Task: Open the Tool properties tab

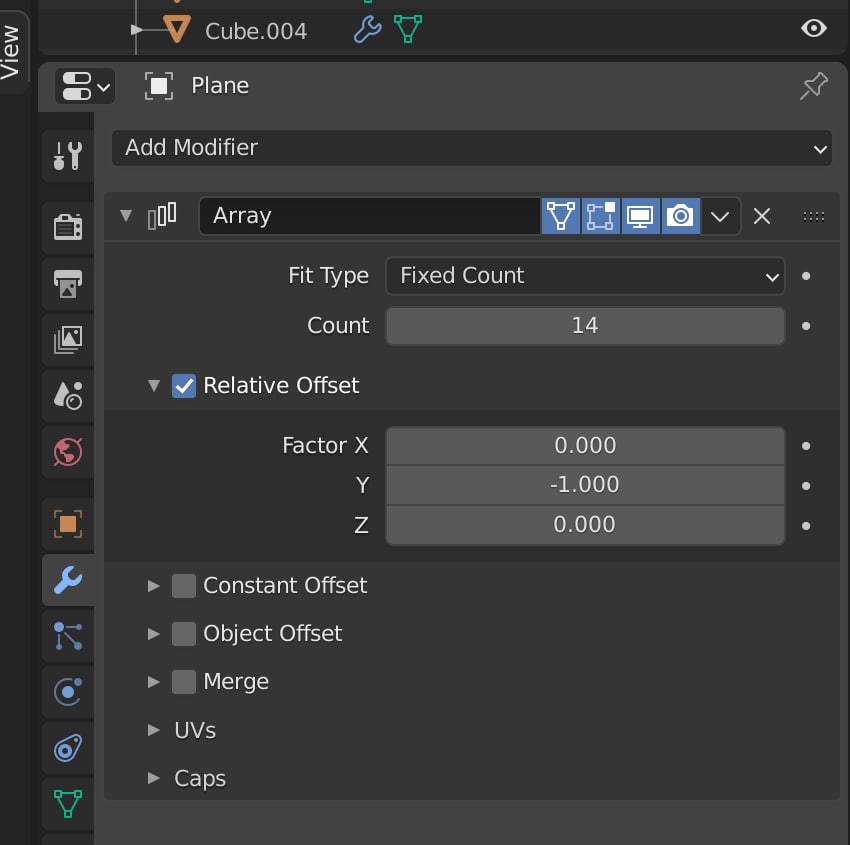Action: [68, 156]
